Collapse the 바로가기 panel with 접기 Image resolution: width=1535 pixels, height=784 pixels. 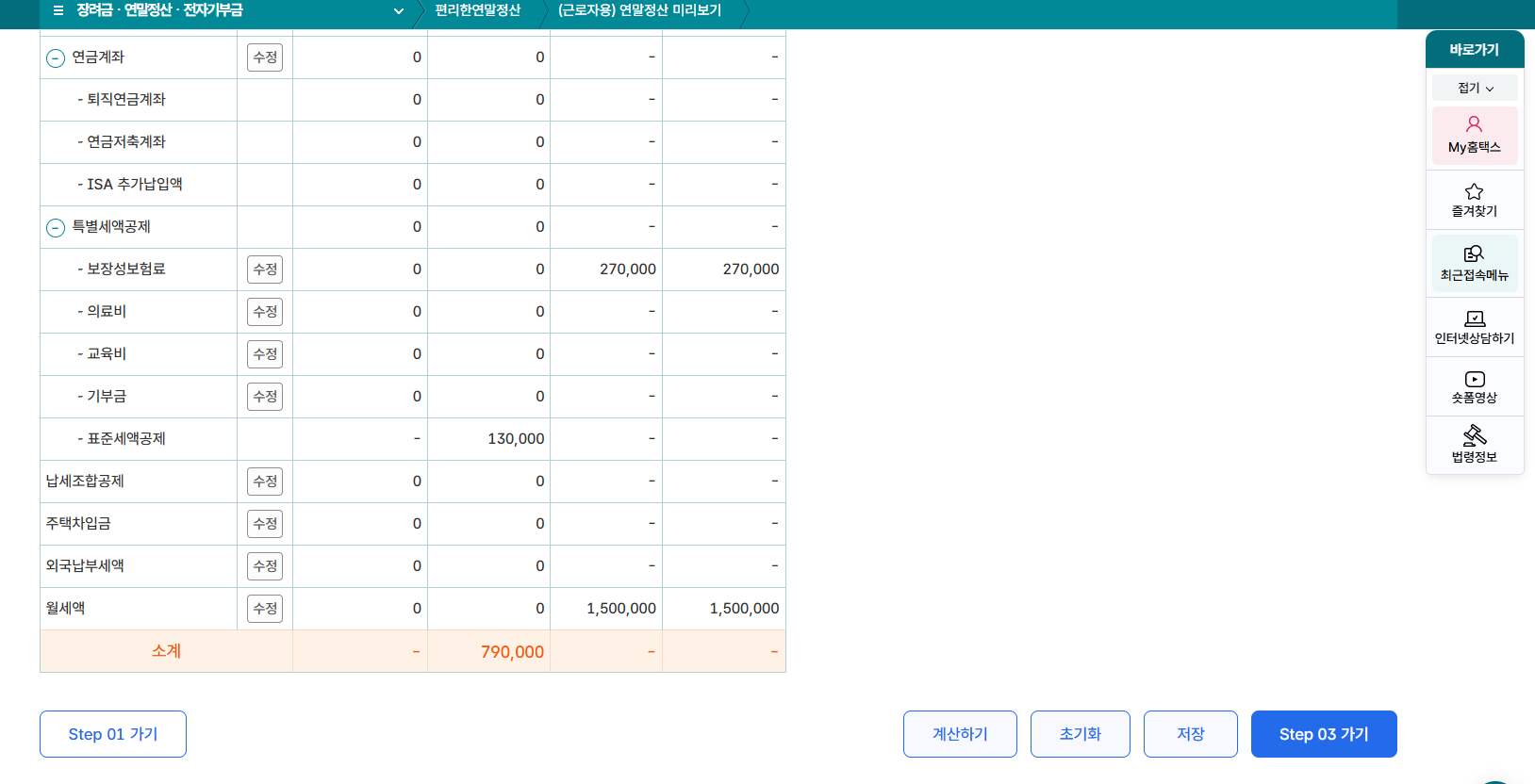(1475, 88)
